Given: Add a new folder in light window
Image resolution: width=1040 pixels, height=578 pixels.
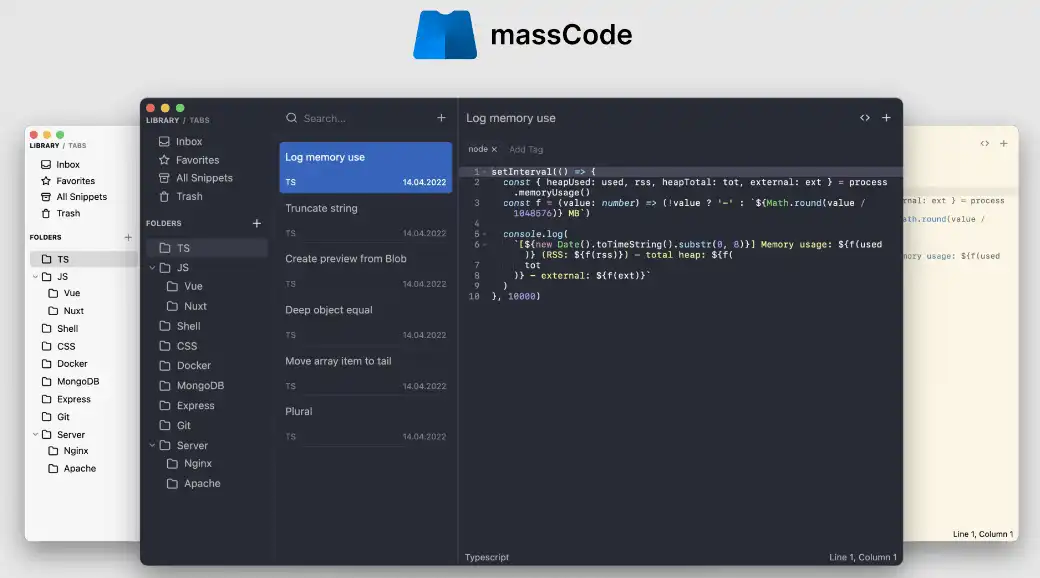Looking at the screenshot, I should pos(128,238).
